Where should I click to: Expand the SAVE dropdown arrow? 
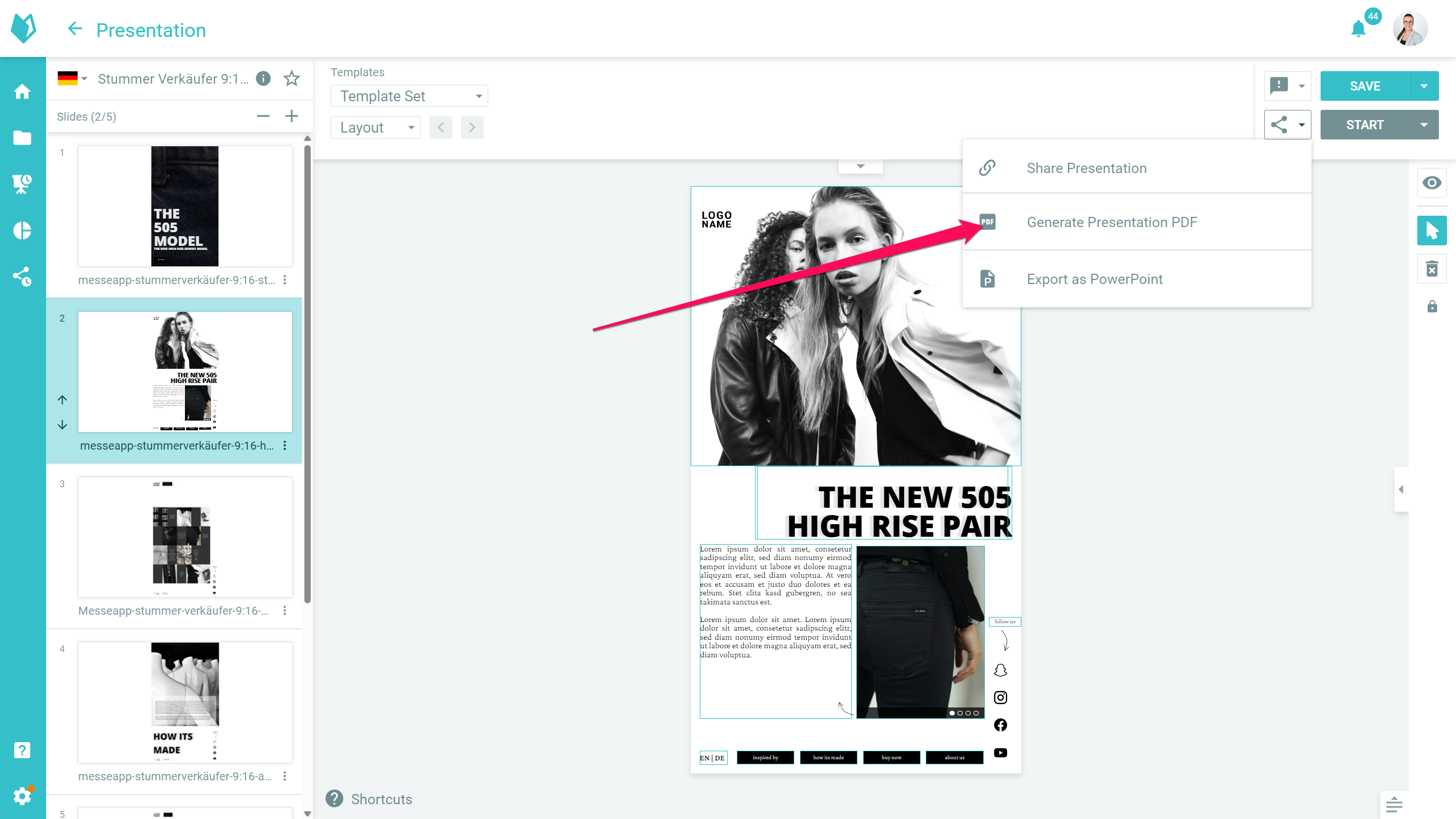coord(1424,86)
